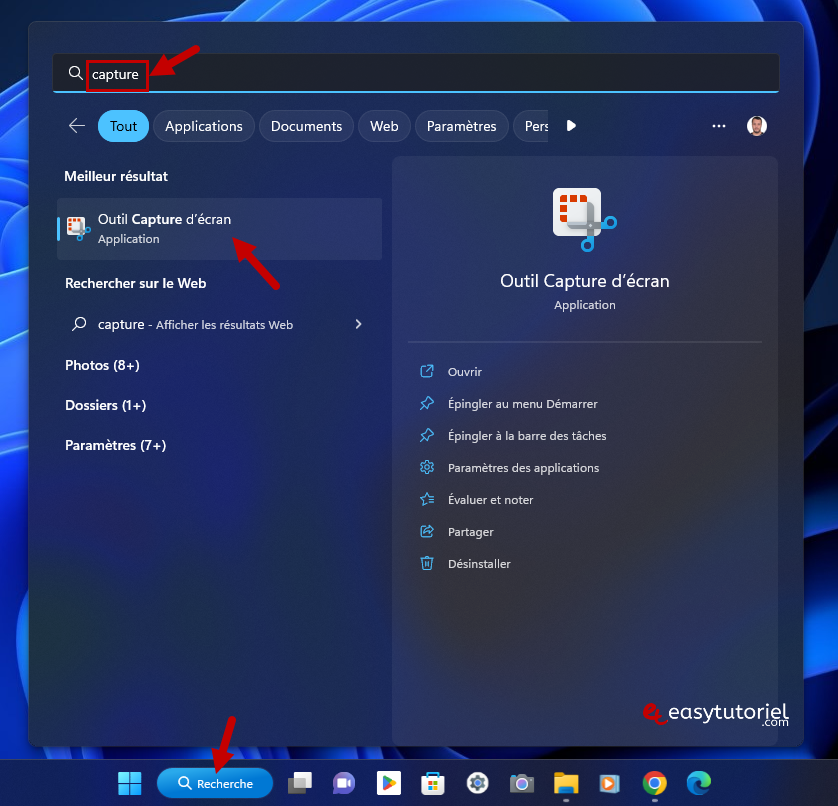The image size is (838, 806).
Task: Open the Windows Start button
Action: pos(129,783)
